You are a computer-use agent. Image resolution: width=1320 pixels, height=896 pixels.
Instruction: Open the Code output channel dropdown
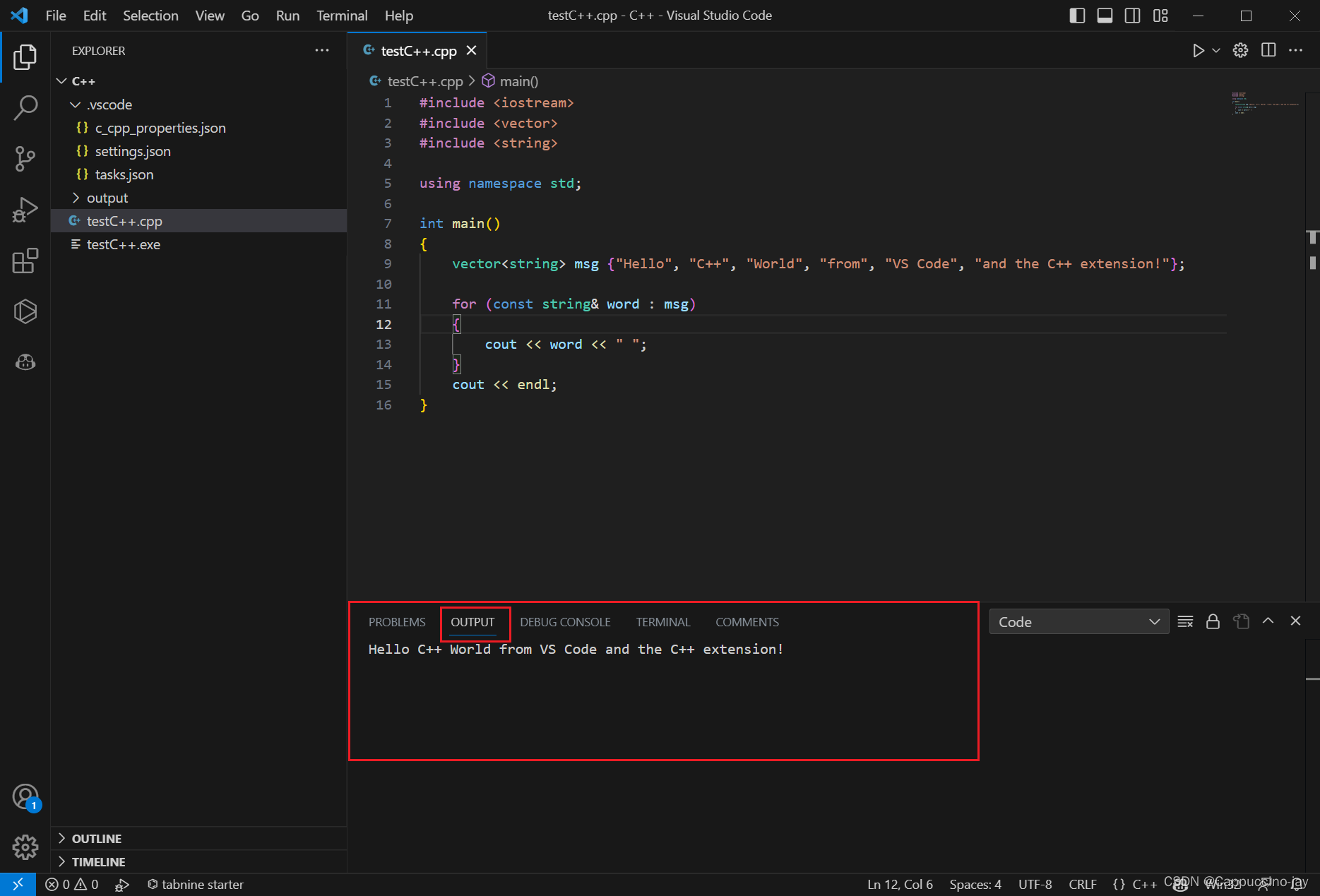point(1078,621)
